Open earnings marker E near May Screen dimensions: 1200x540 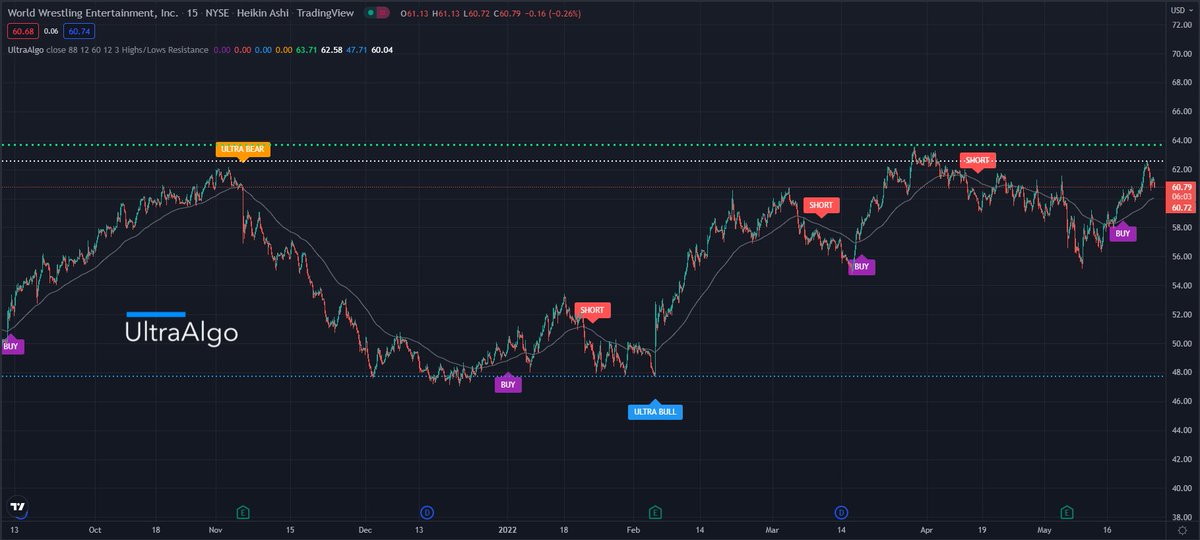pyautogui.click(x=1067, y=513)
